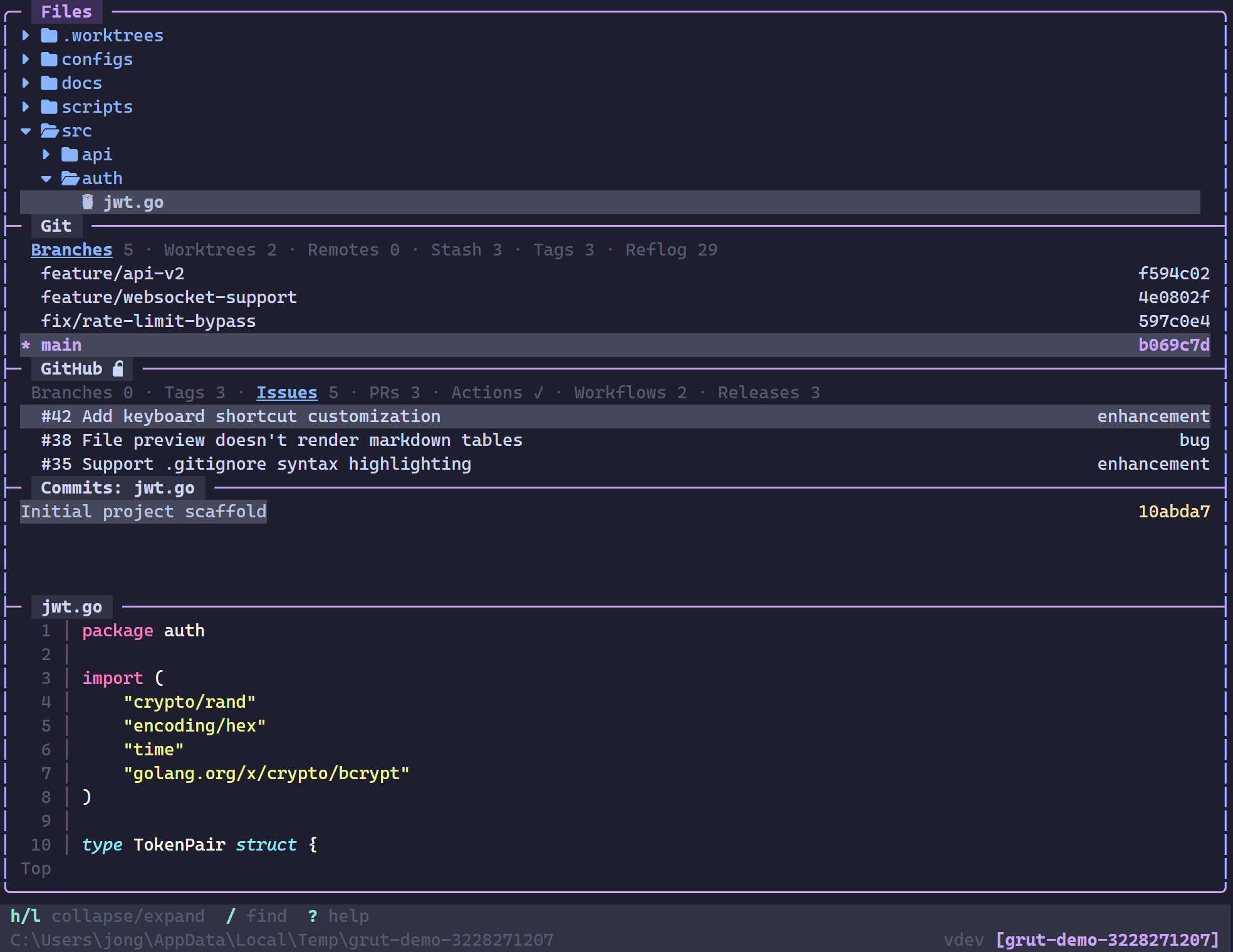Click commit hash f594c02
This screenshot has width=1233, height=952.
1174,274
